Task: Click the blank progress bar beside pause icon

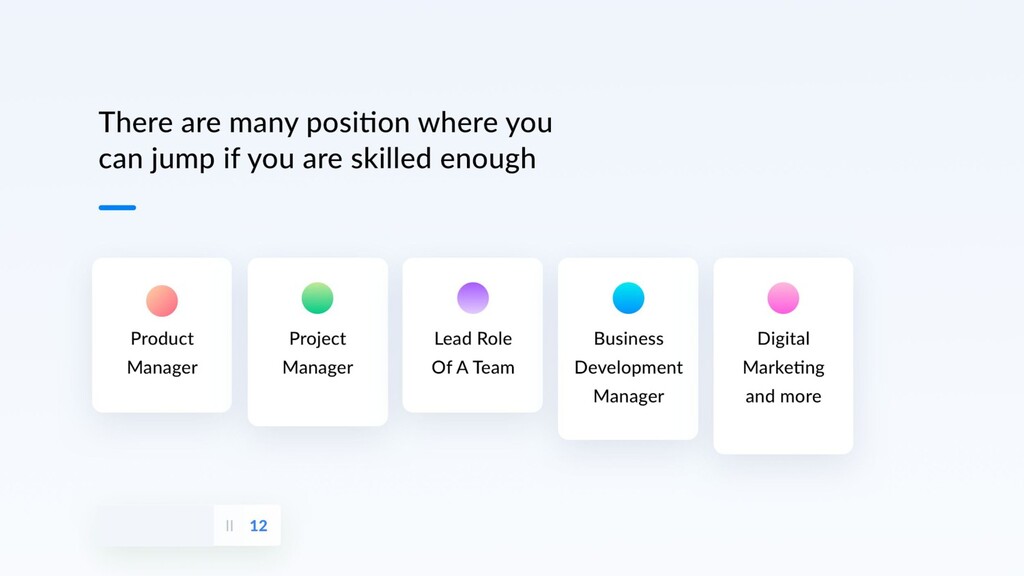Action: (x=155, y=525)
